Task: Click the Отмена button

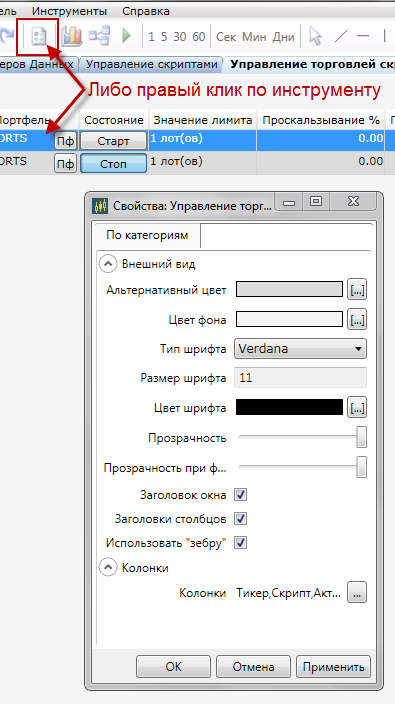Action: pos(253,666)
